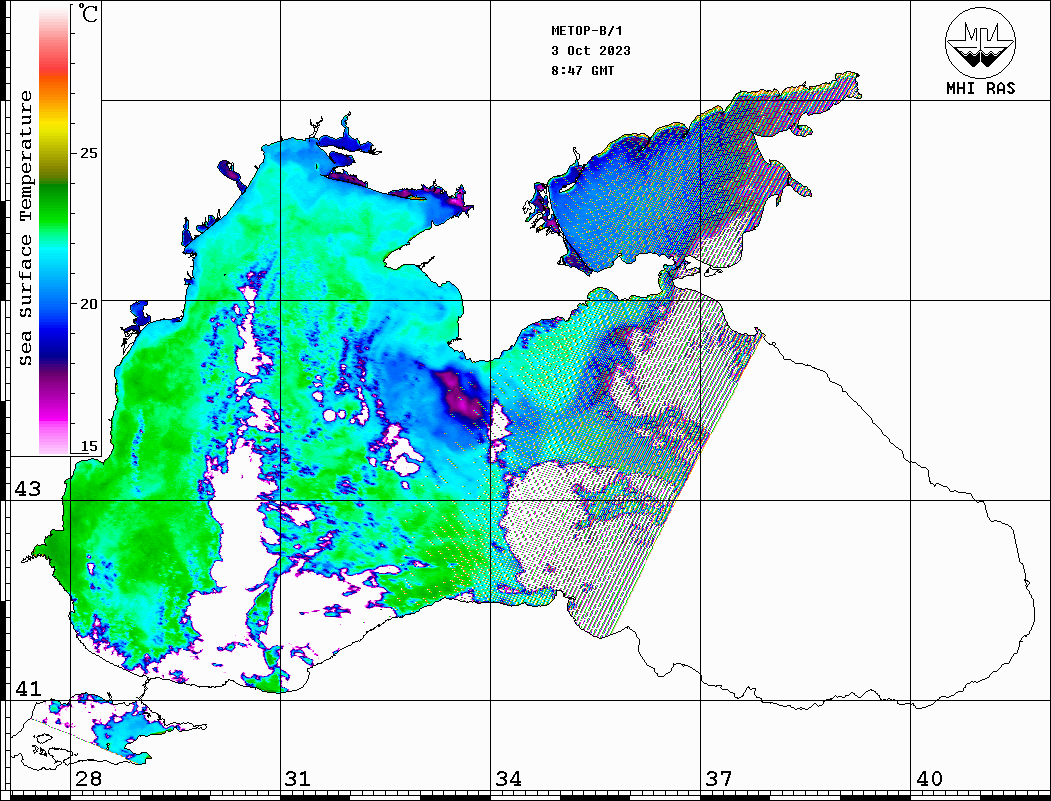Click longitude label 40
The height and width of the screenshot is (801, 1051).
(x=928, y=778)
